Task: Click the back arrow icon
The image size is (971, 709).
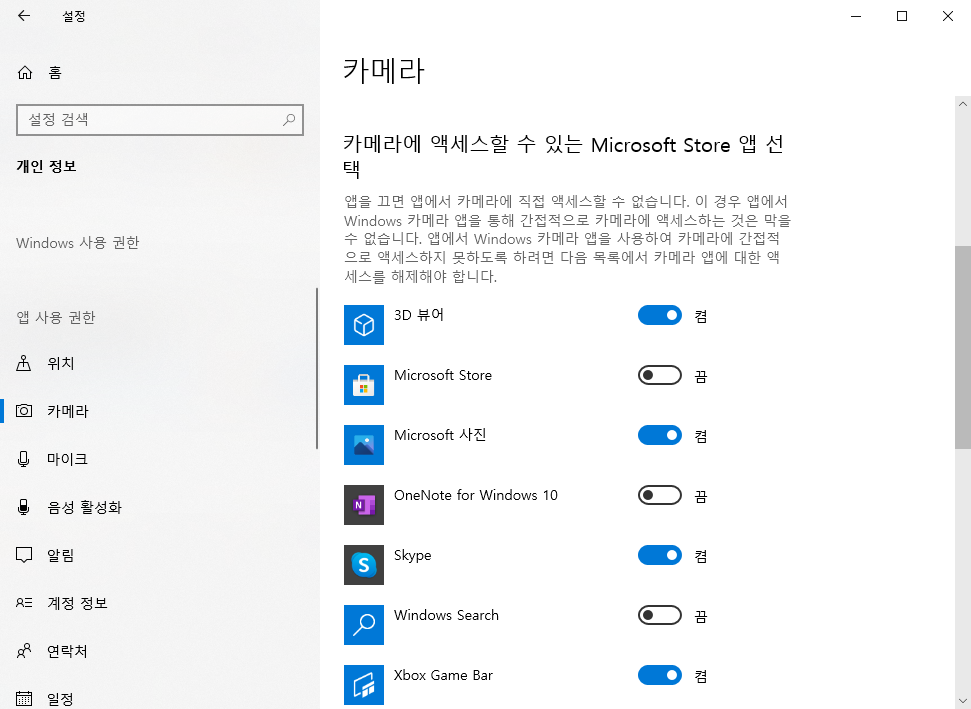Action: coord(24,16)
